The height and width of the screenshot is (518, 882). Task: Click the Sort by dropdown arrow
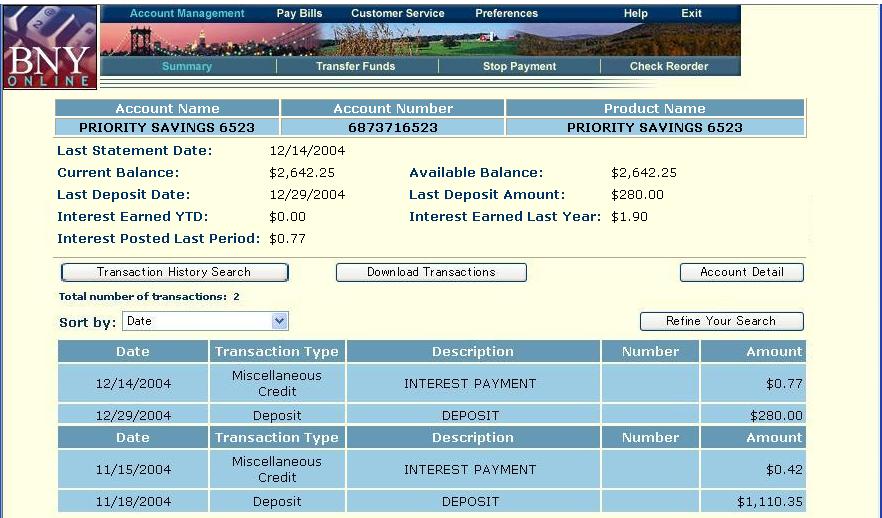coord(280,321)
